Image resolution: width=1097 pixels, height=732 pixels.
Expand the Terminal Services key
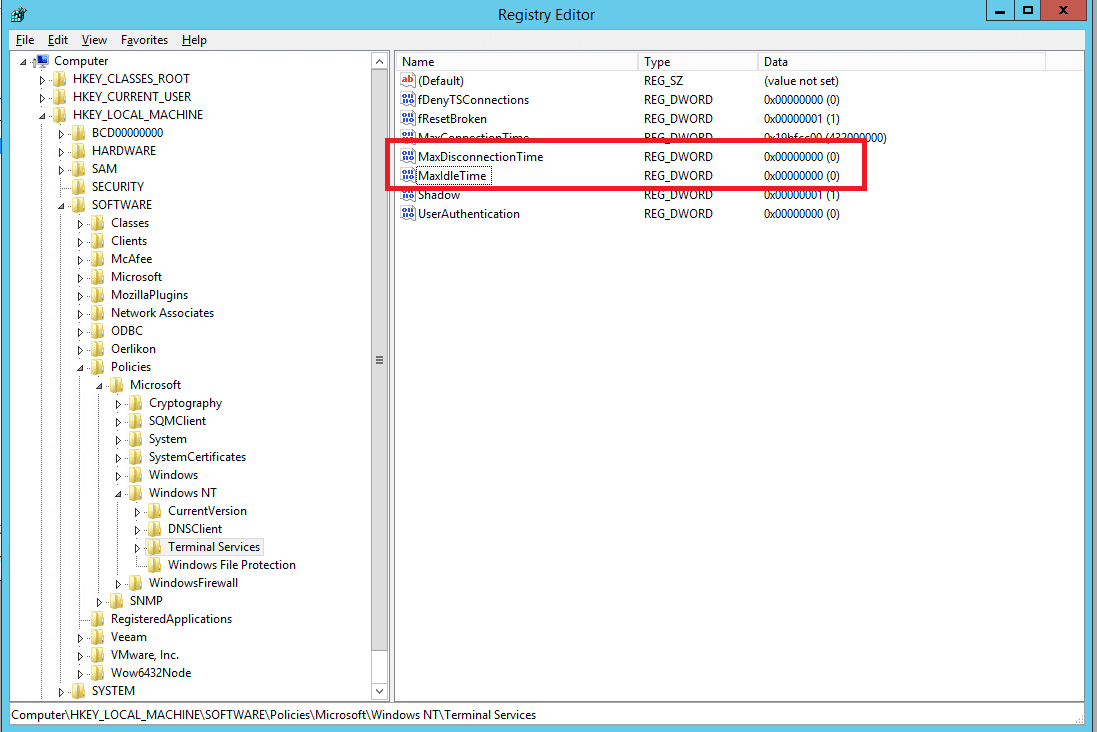click(x=137, y=548)
